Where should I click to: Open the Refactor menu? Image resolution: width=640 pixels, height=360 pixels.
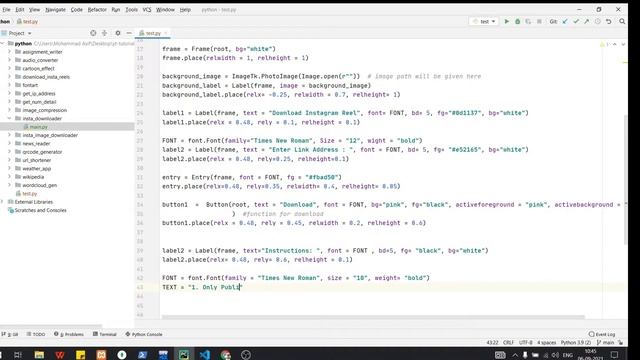[x=97, y=9]
